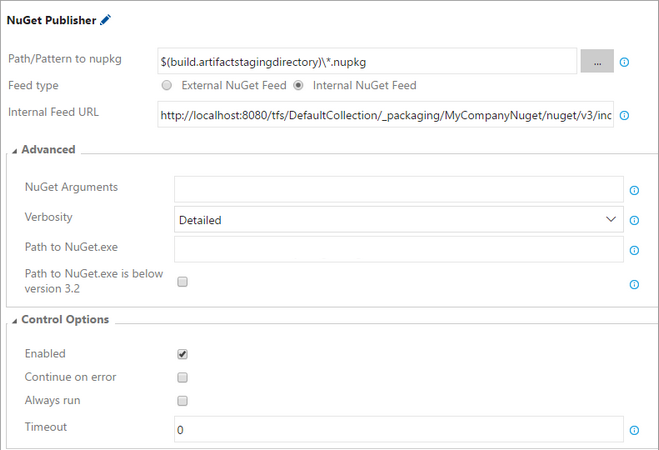
Task: Click info icon for NuGet.exe below version 3.2
Action: [634, 284]
